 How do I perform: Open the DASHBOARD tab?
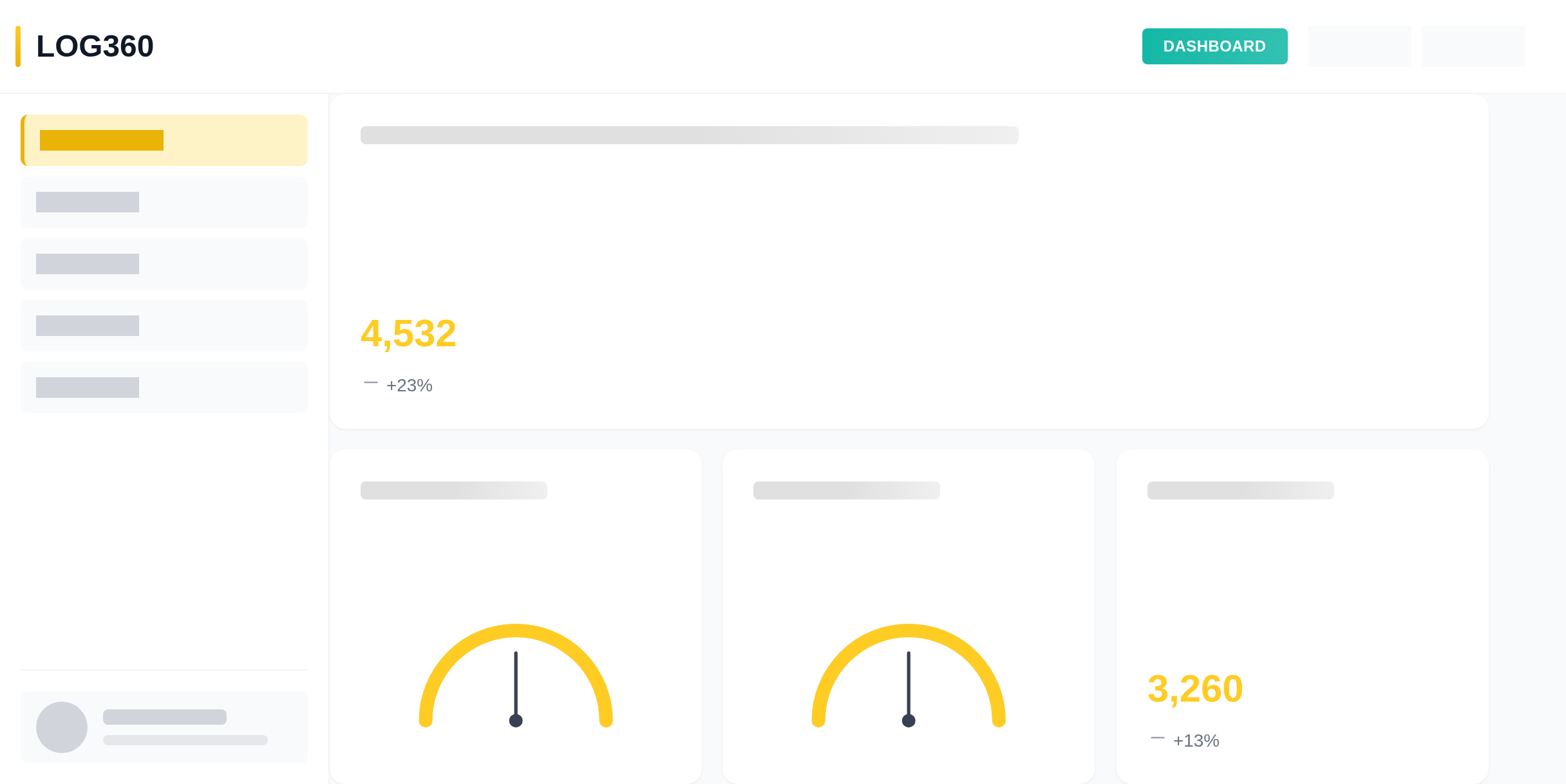(x=1214, y=46)
